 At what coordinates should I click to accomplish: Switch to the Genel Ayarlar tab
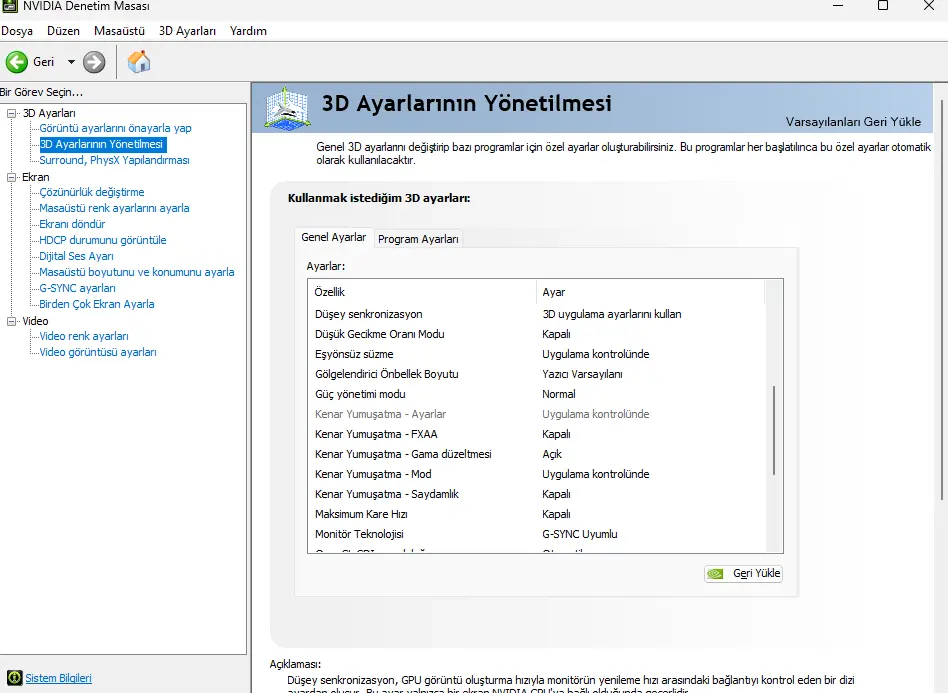click(334, 237)
